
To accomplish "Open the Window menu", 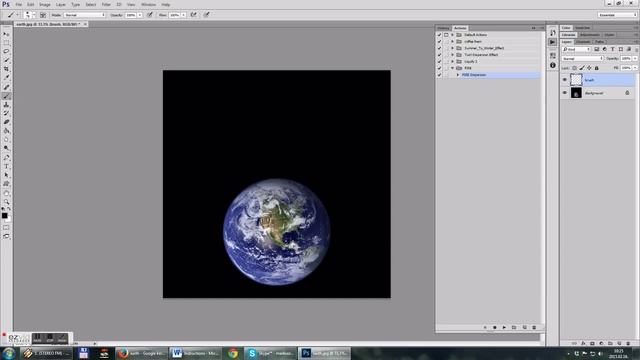I will tap(148, 4).
